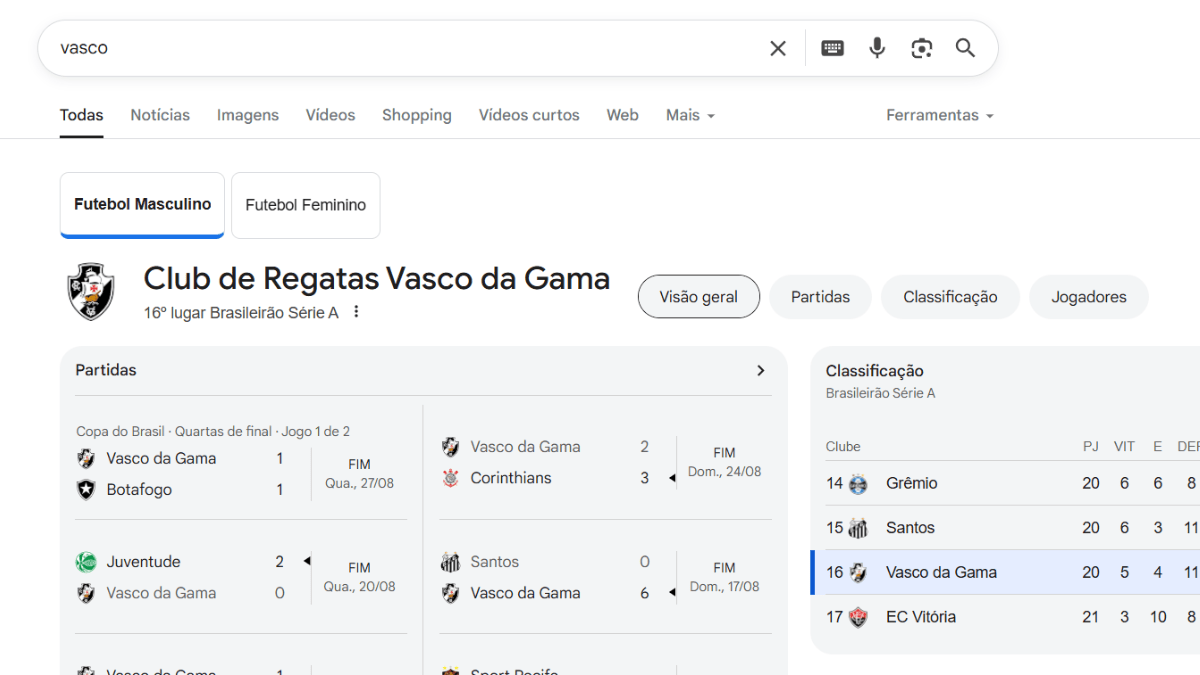Screen dimensions: 1200x675
Task: Click the Partidas pill button
Action: 820,297
